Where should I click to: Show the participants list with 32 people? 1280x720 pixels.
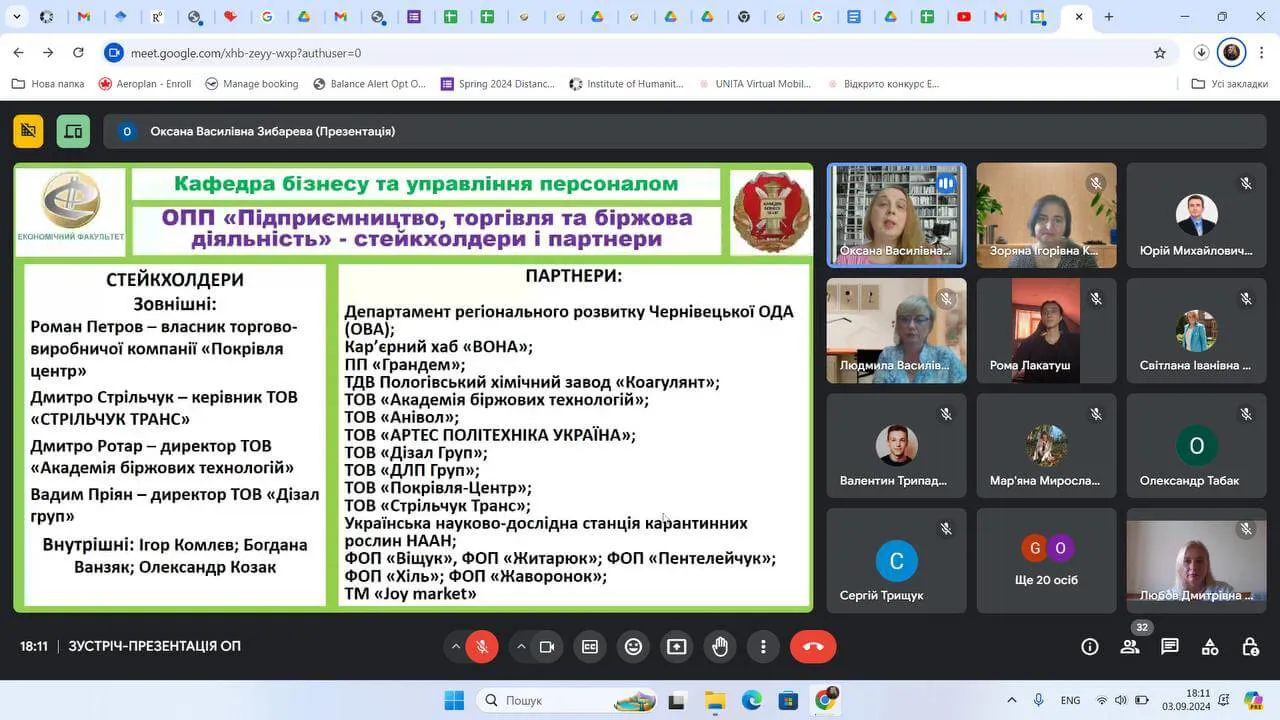pyautogui.click(x=1130, y=647)
